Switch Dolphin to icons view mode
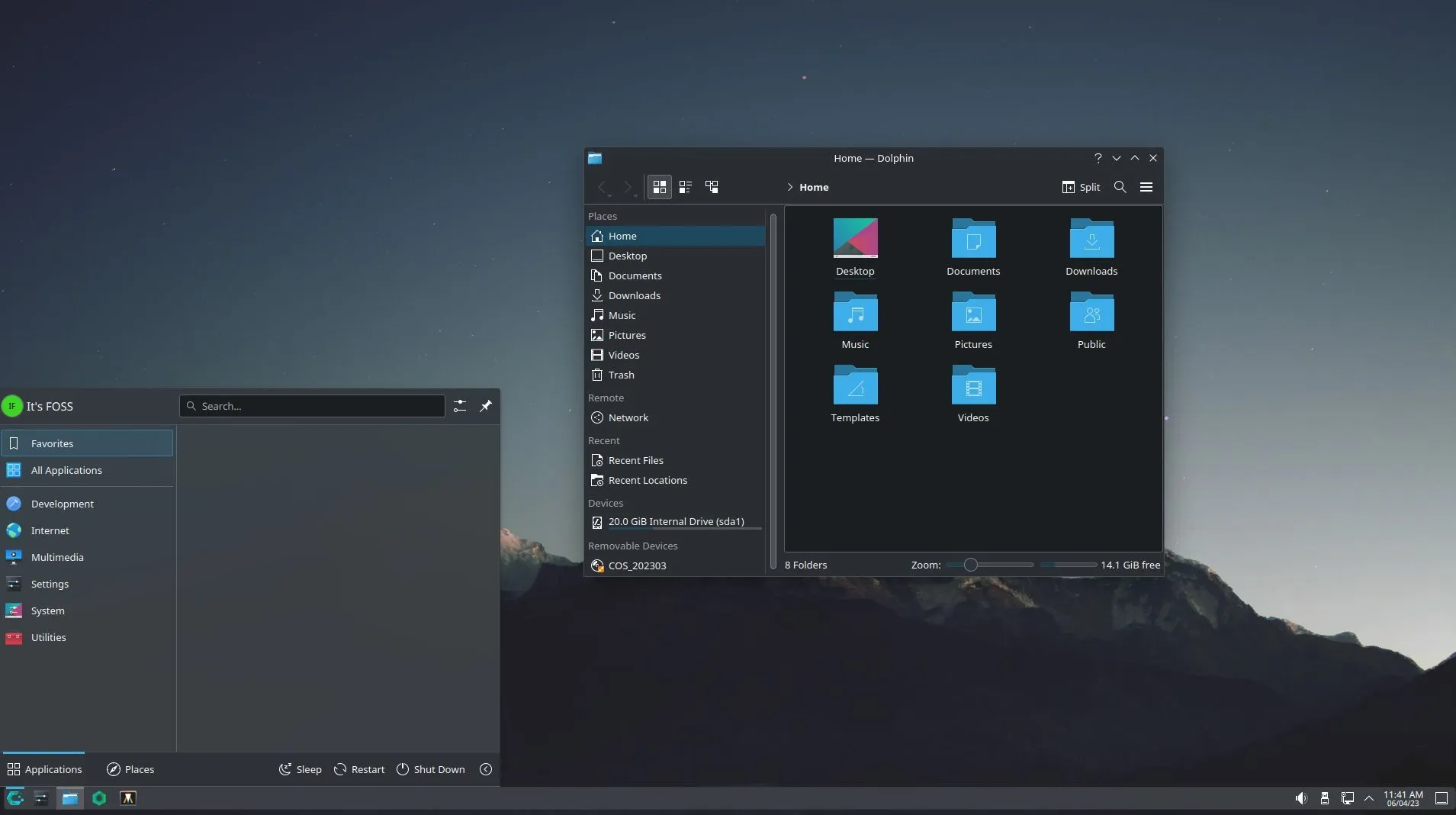Viewport: 1456px width, 815px height. click(x=658, y=187)
